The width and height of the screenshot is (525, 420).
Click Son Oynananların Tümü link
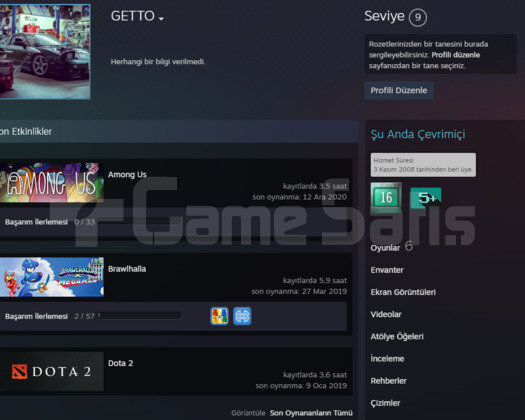tap(311, 413)
